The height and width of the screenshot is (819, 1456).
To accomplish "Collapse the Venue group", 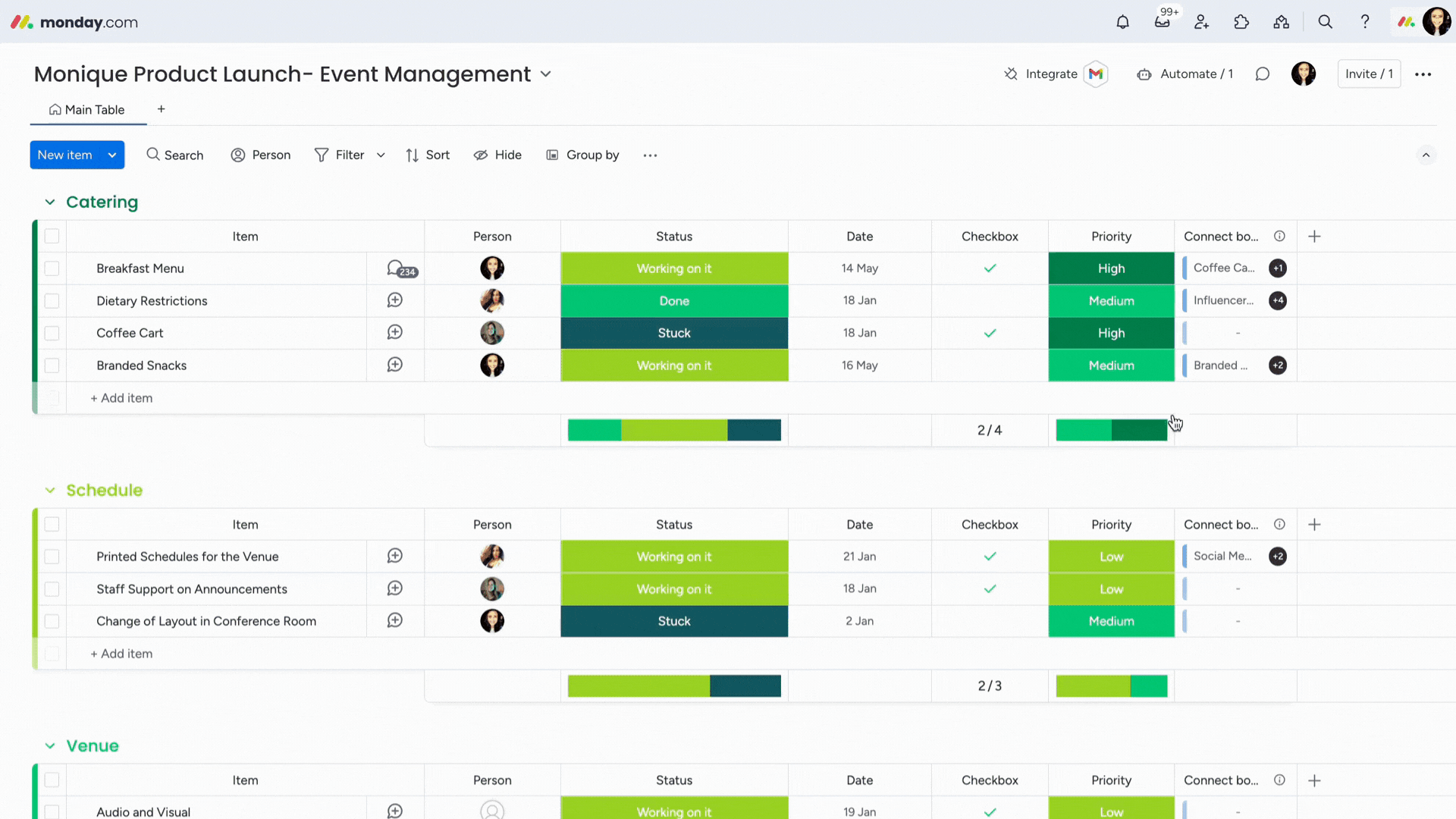I will click(x=50, y=745).
